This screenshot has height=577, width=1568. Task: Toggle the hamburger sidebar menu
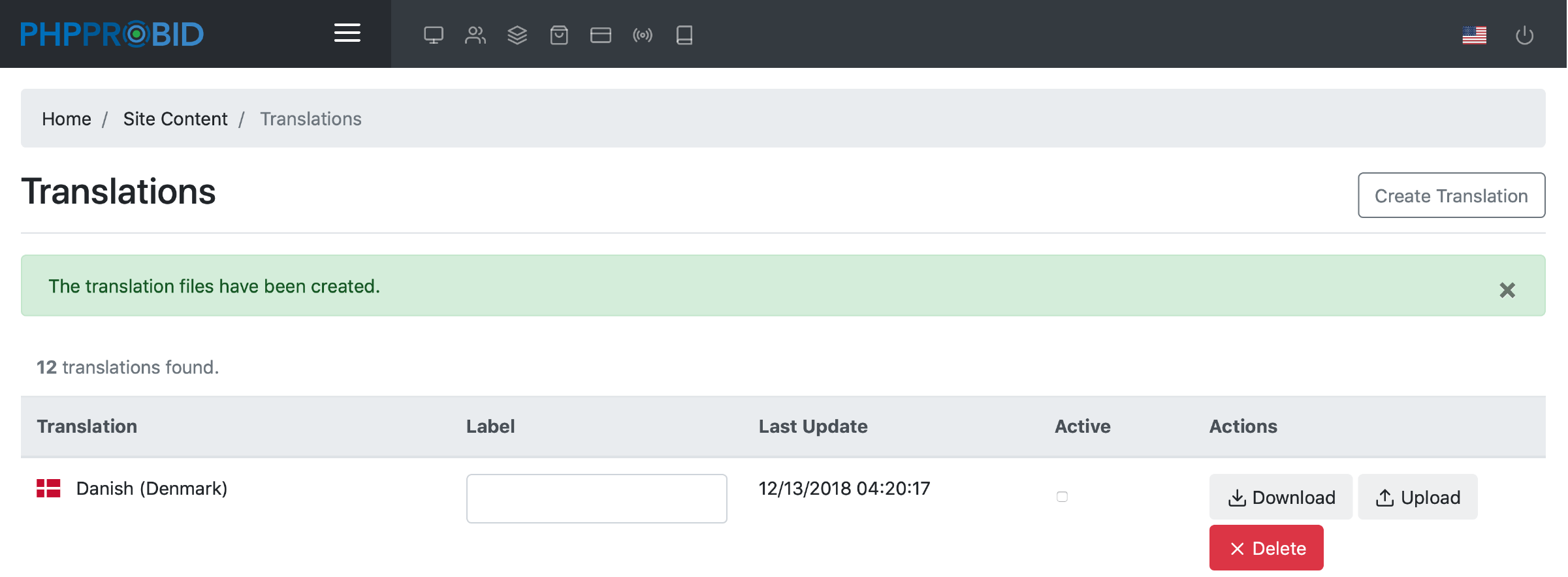coord(347,33)
